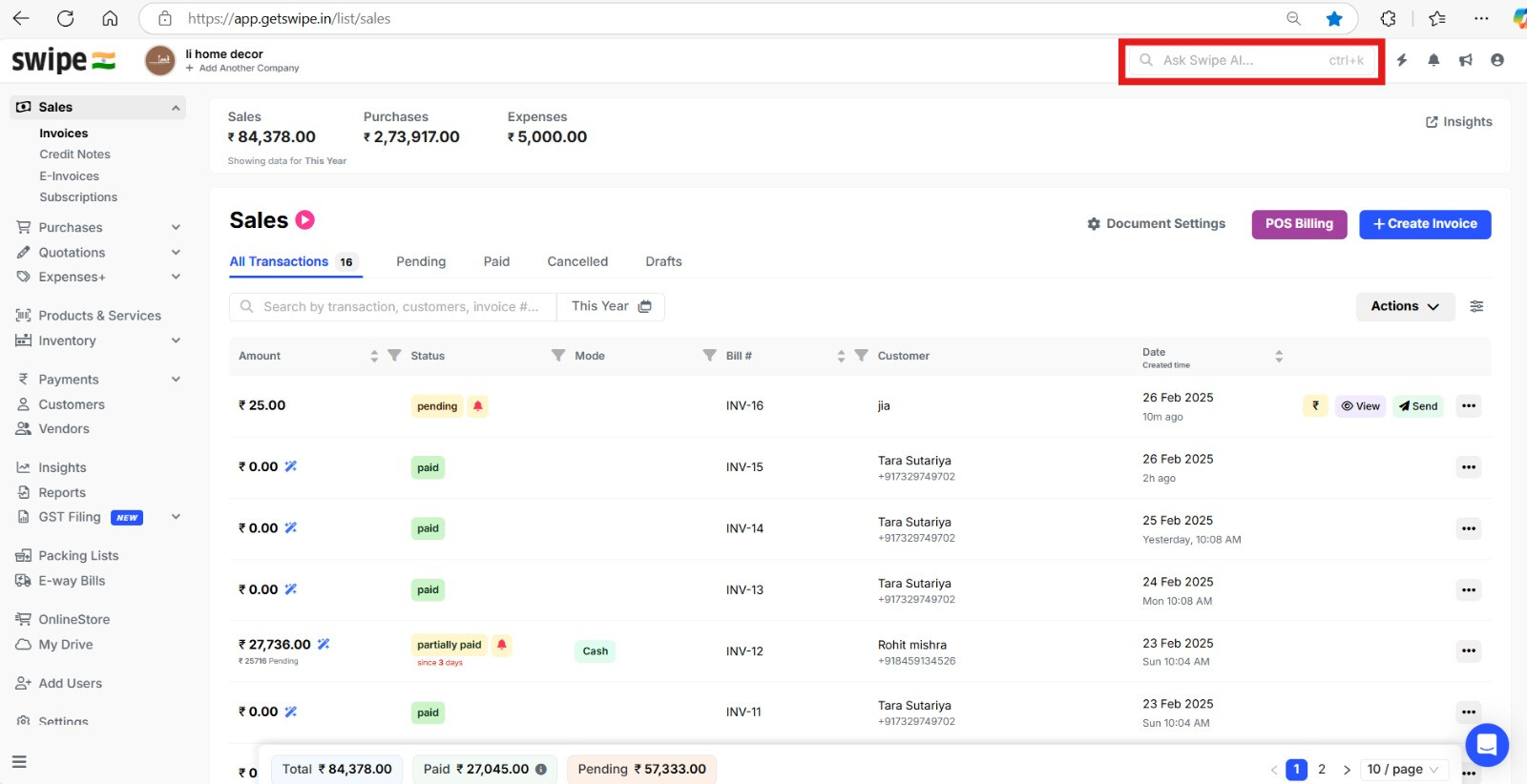Switch to the Drafts tab
1527x784 pixels.
[x=663, y=261]
